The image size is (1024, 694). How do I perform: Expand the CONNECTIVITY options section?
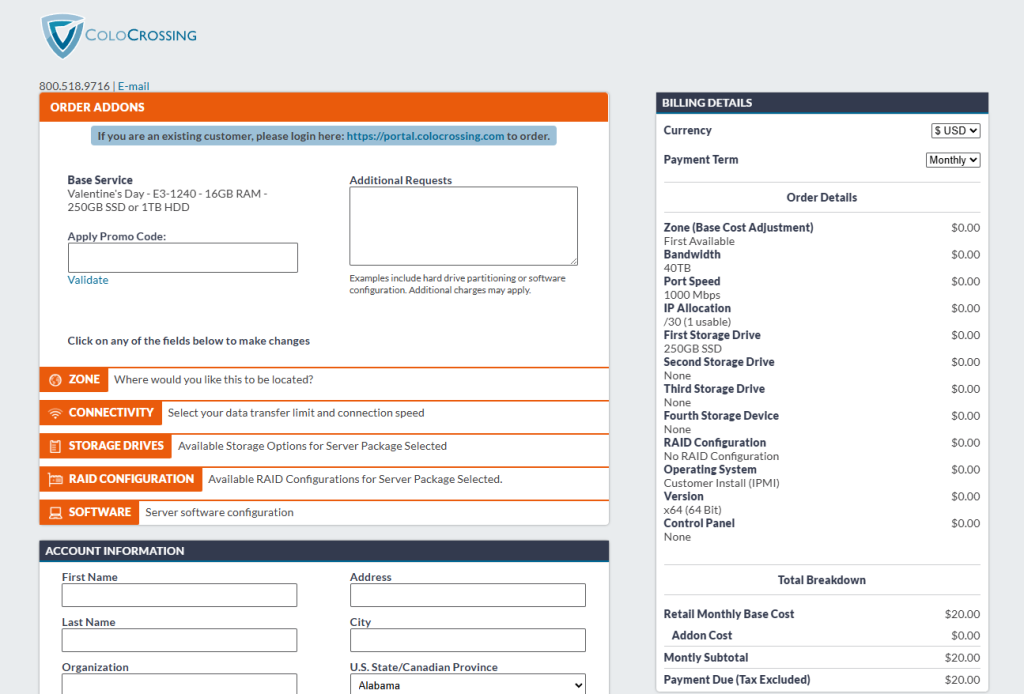111,413
